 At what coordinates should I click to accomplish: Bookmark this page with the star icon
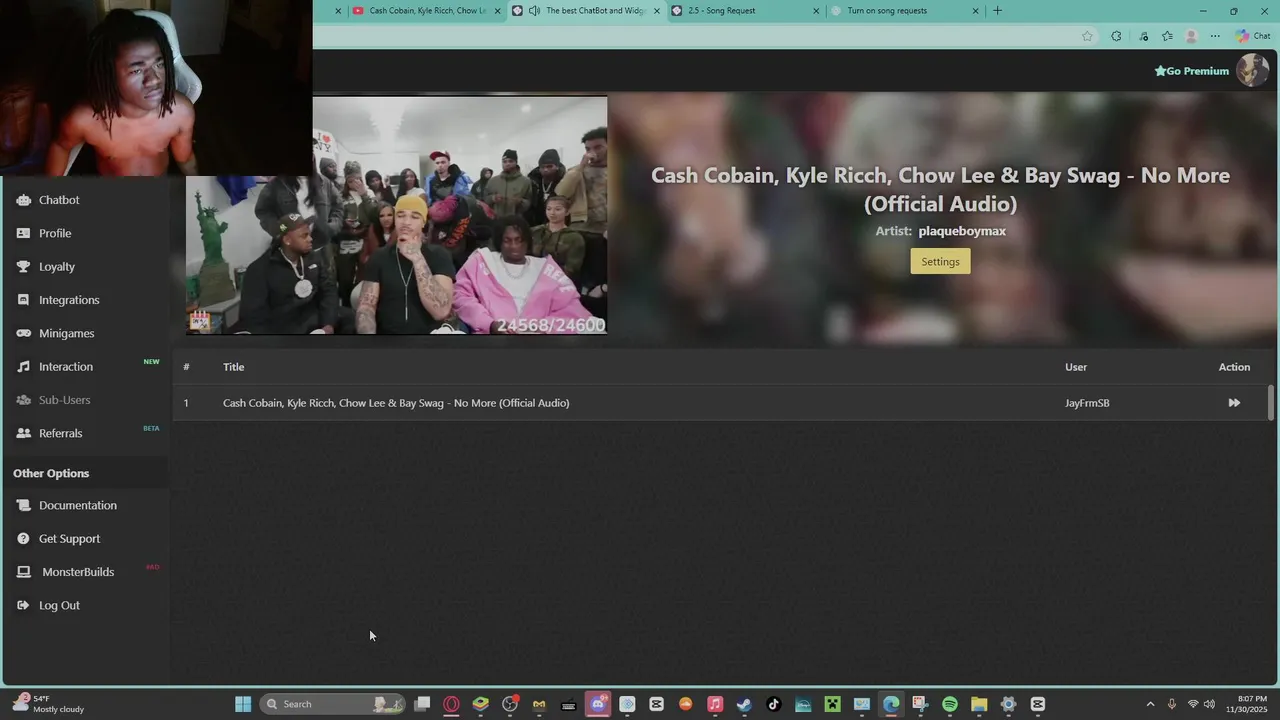1087,36
